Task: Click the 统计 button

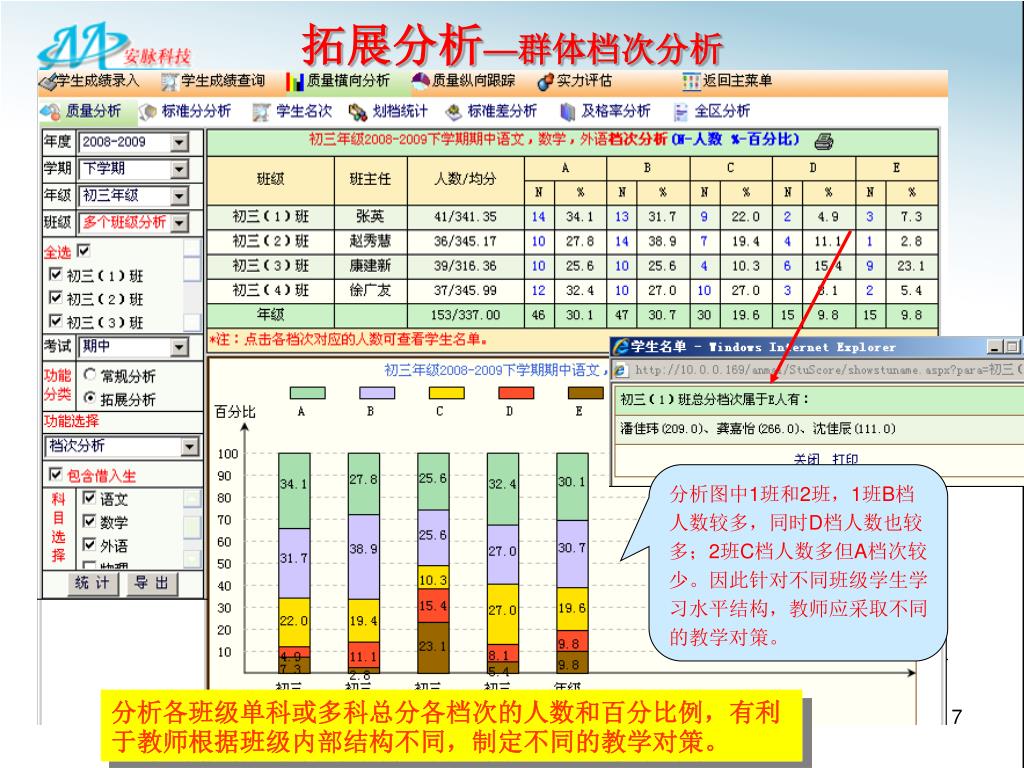Action: [93, 583]
